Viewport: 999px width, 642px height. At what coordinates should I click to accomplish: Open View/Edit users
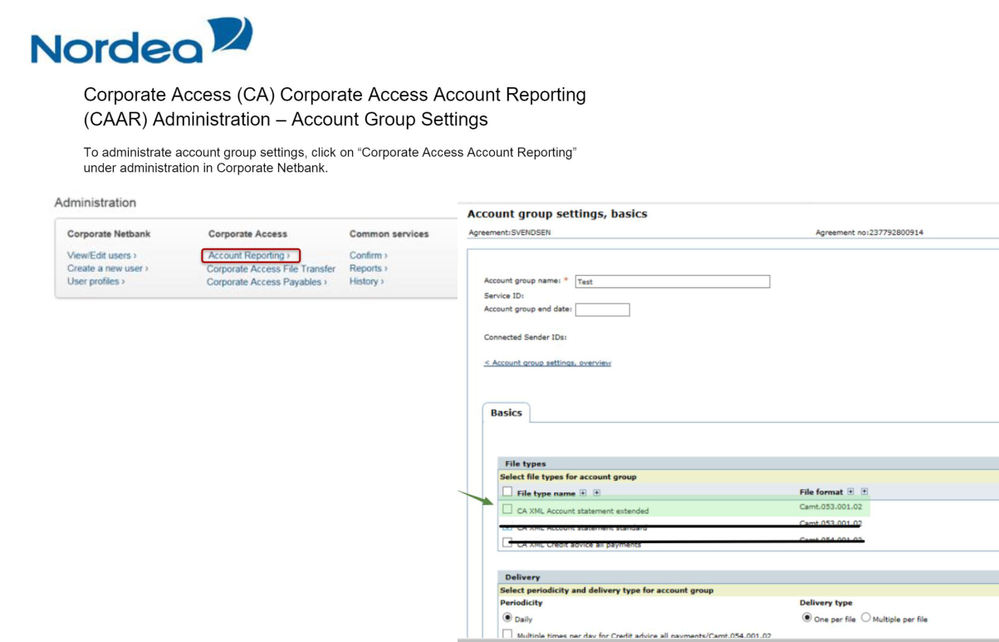[x=102, y=255]
